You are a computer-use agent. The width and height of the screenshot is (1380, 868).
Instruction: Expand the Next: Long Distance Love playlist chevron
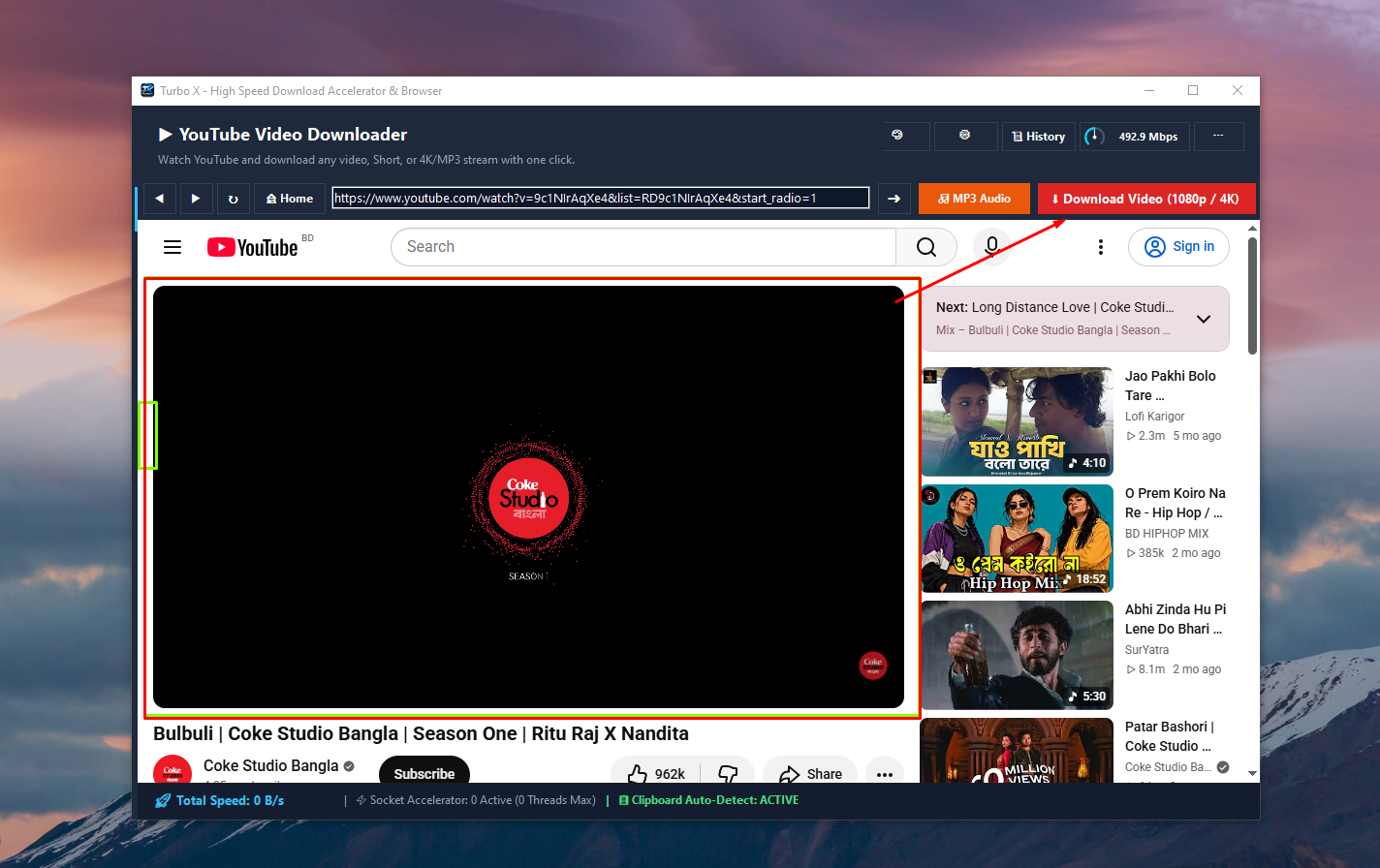1204,319
